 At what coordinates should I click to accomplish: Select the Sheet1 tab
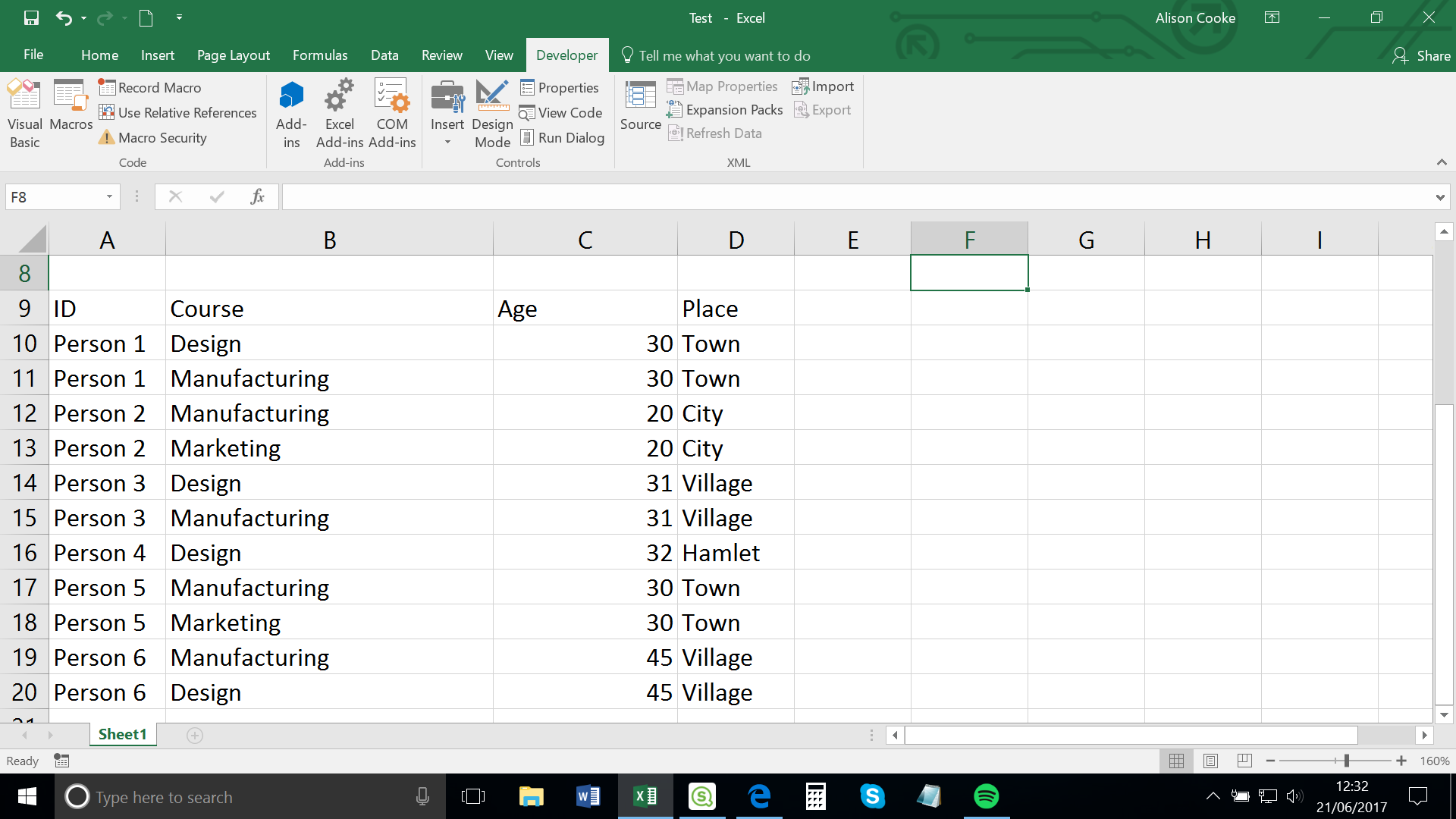point(122,734)
